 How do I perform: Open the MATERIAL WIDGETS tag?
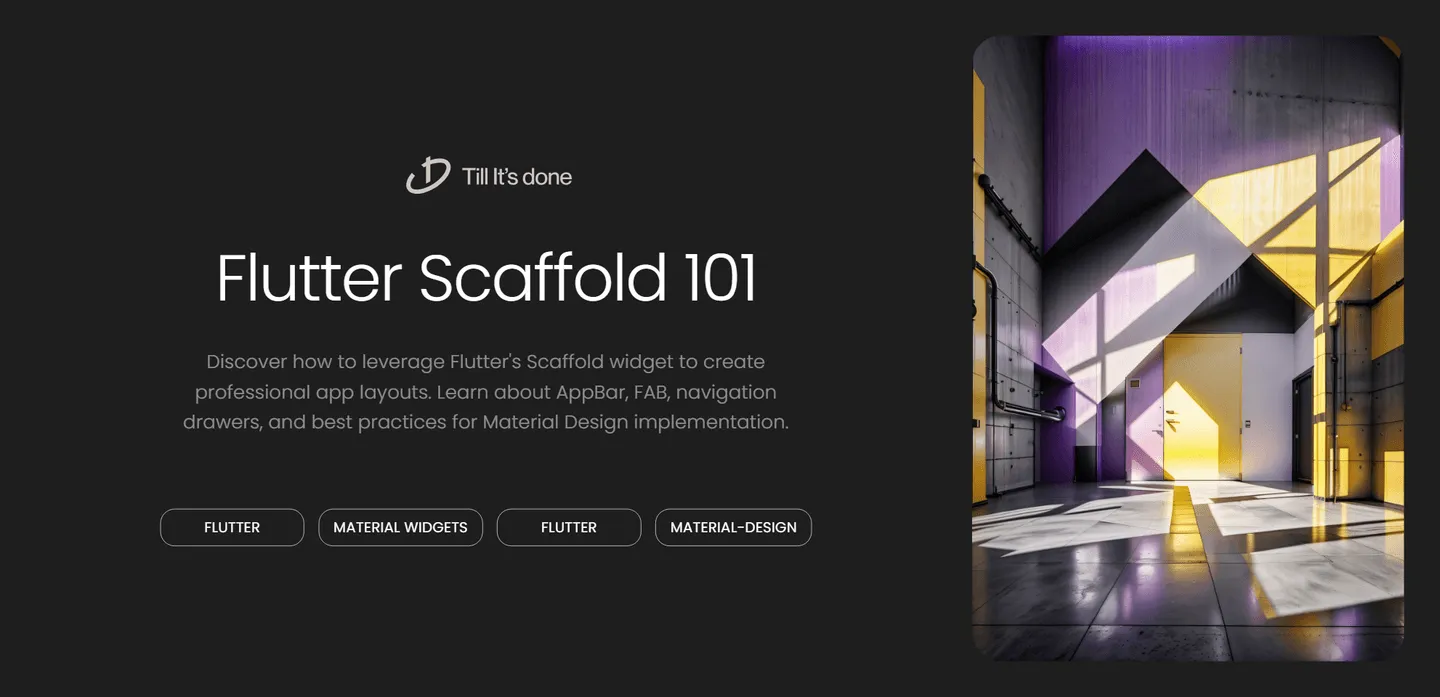coord(400,527)
